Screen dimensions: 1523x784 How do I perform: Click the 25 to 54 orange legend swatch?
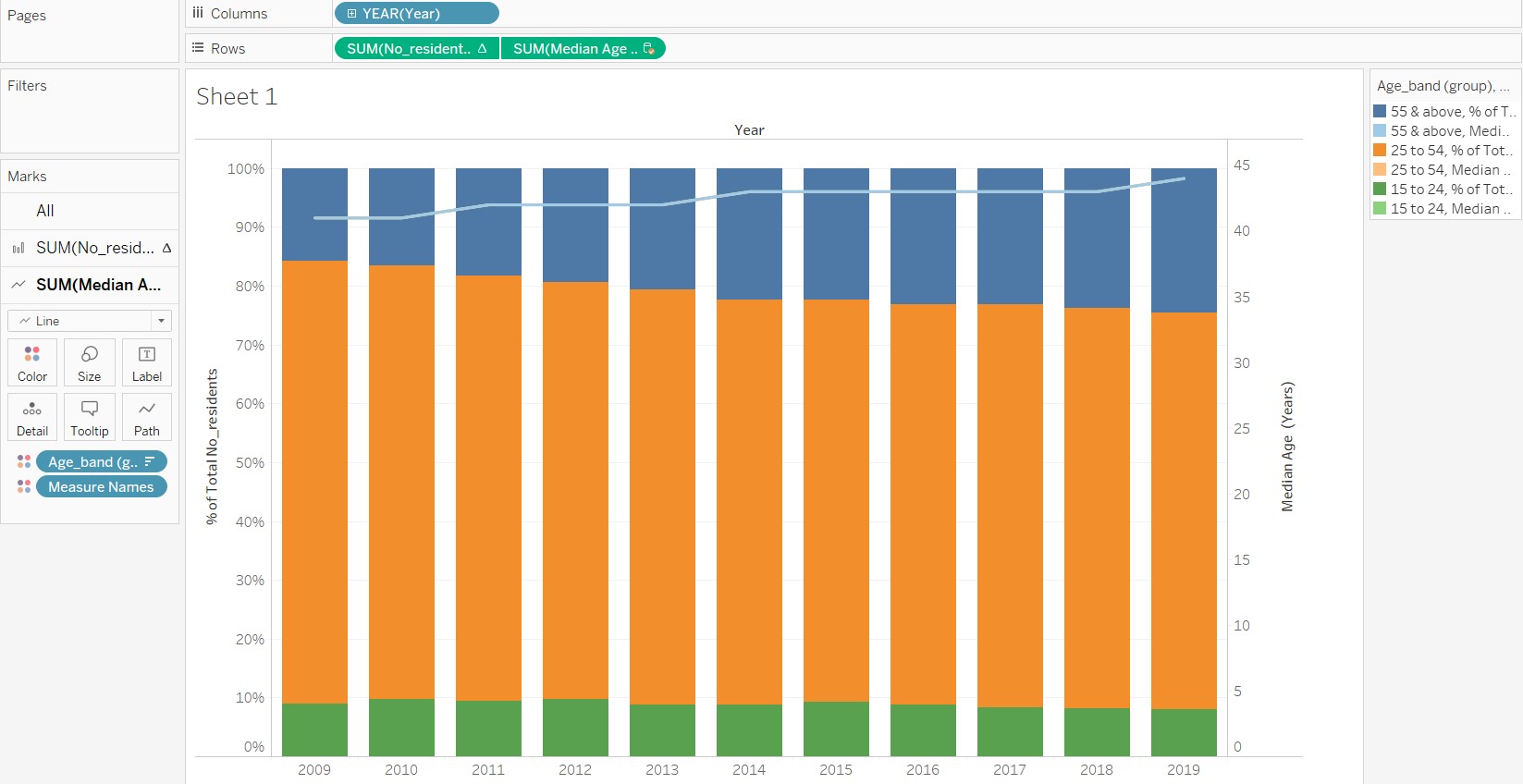point(1380,150)
